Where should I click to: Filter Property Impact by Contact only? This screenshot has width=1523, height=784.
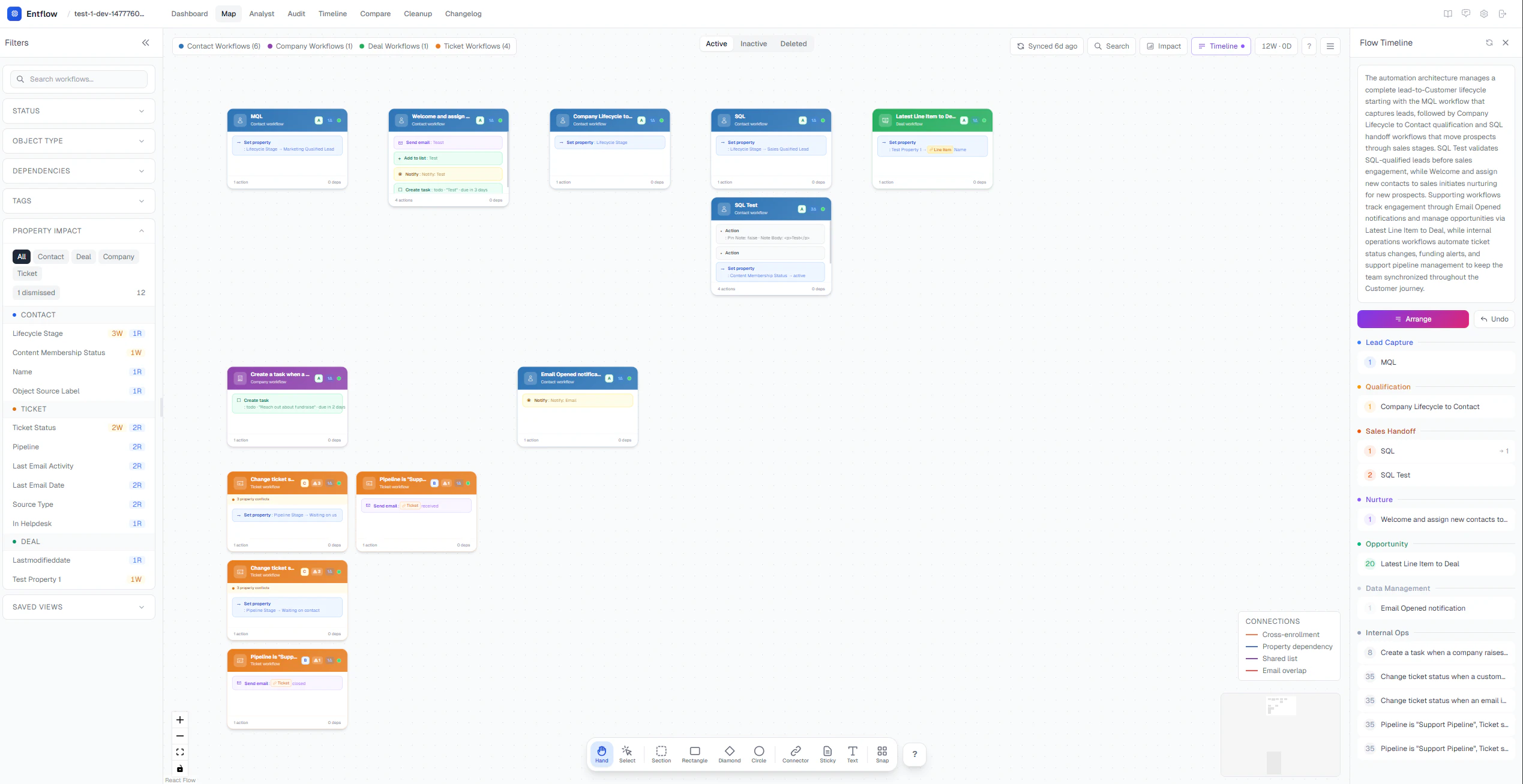coord(50,257)
